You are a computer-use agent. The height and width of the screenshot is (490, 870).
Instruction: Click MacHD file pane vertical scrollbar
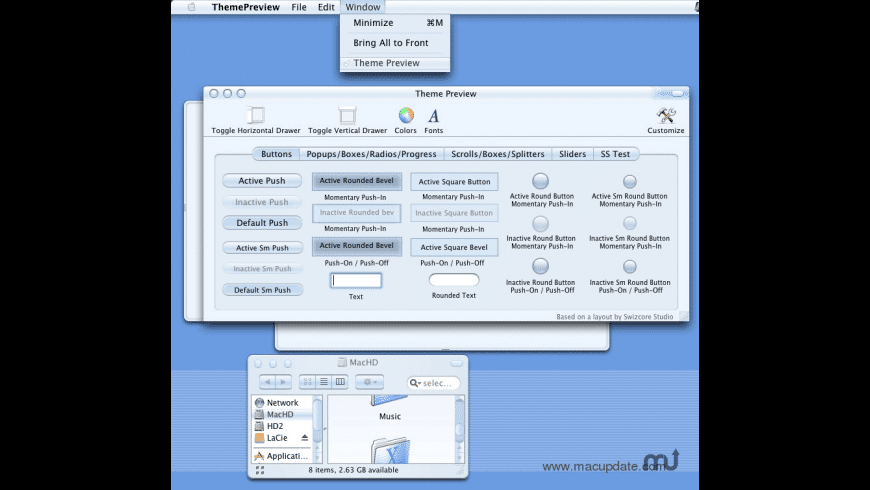pos(459,429)
